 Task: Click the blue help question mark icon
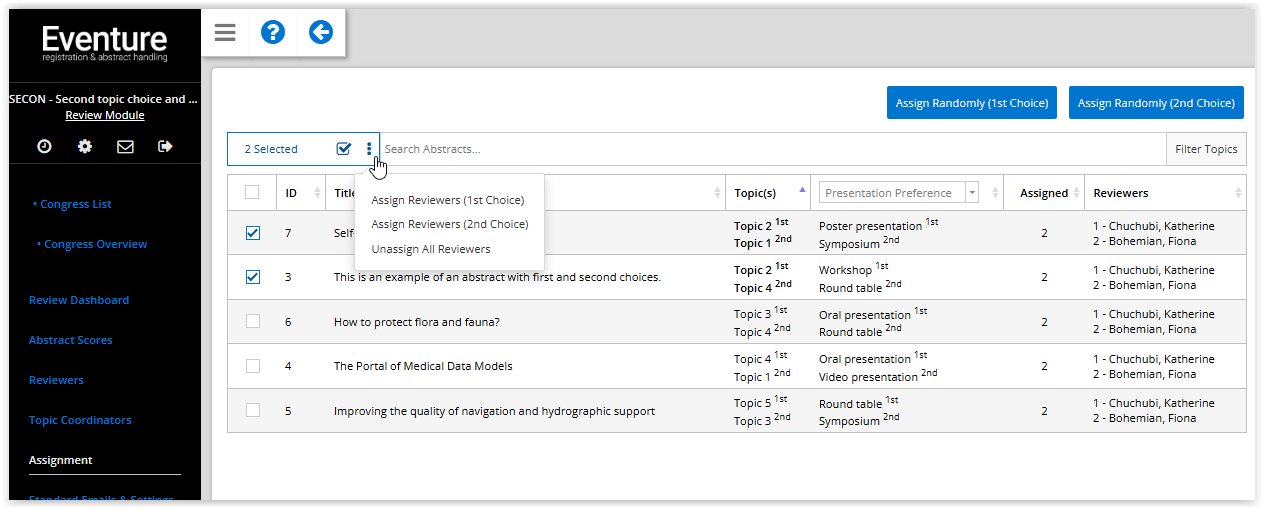point(273,33)
